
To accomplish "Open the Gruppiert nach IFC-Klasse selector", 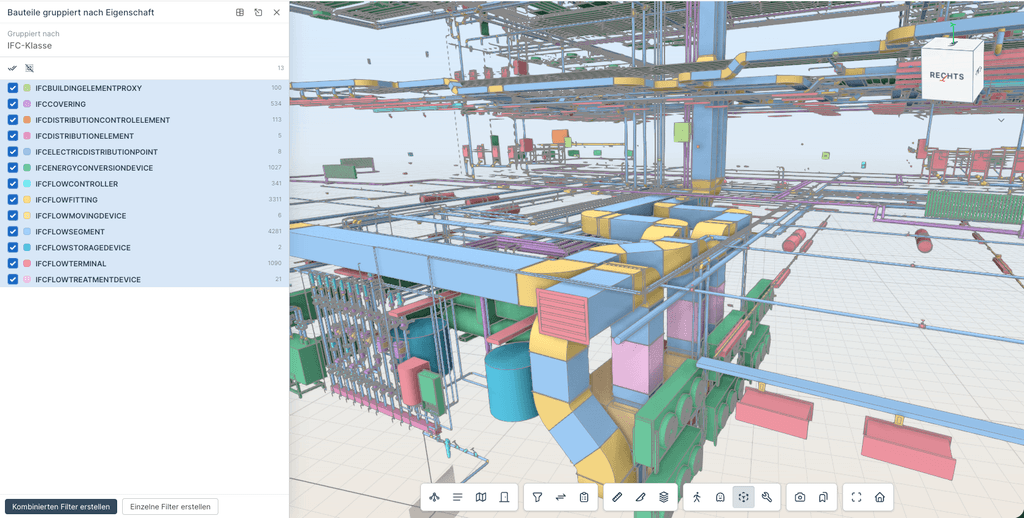I will coord(144,40).
